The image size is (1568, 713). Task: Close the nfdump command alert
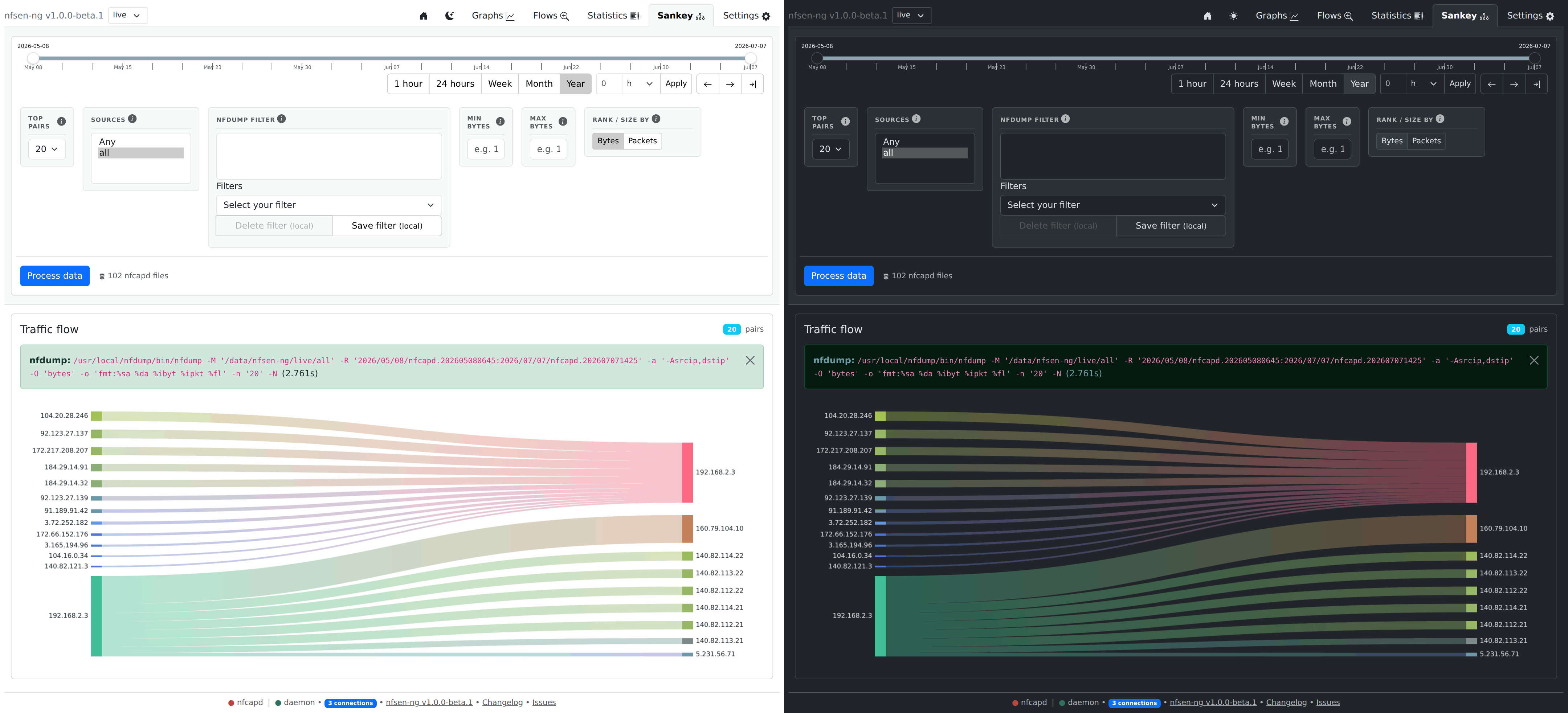[750, 360]
